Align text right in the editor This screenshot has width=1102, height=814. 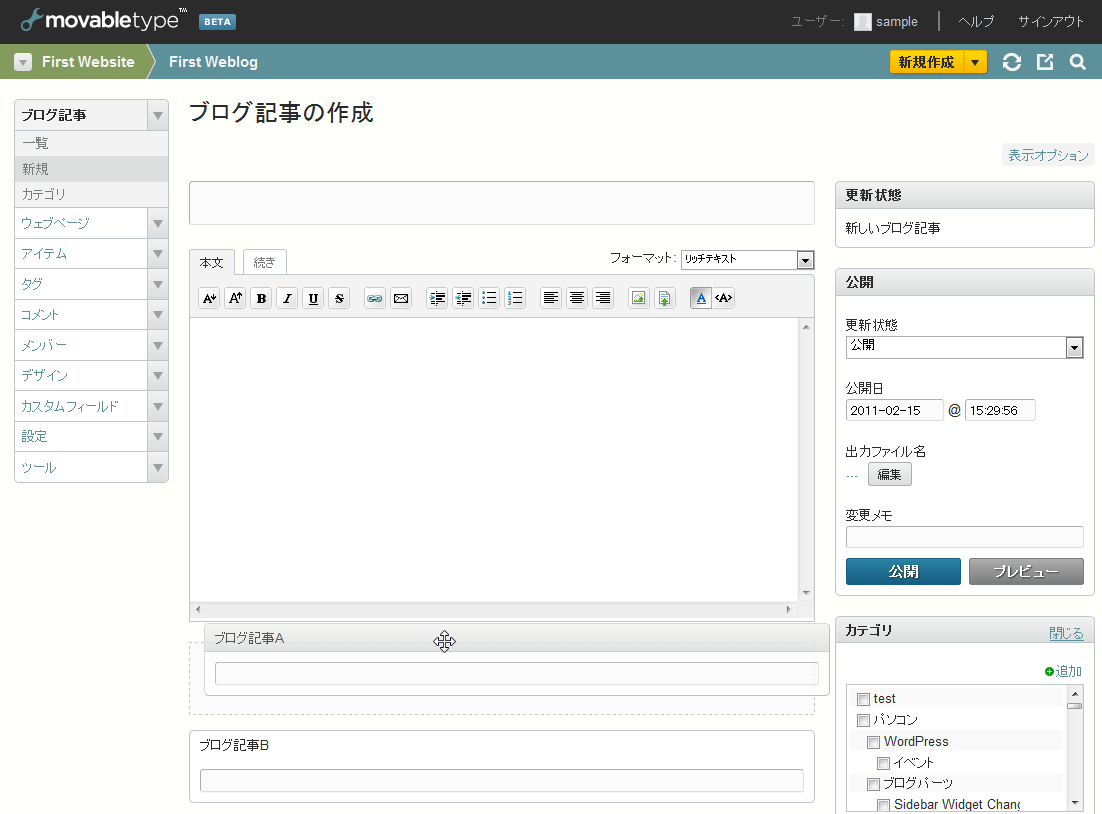(x=603, y=298)
